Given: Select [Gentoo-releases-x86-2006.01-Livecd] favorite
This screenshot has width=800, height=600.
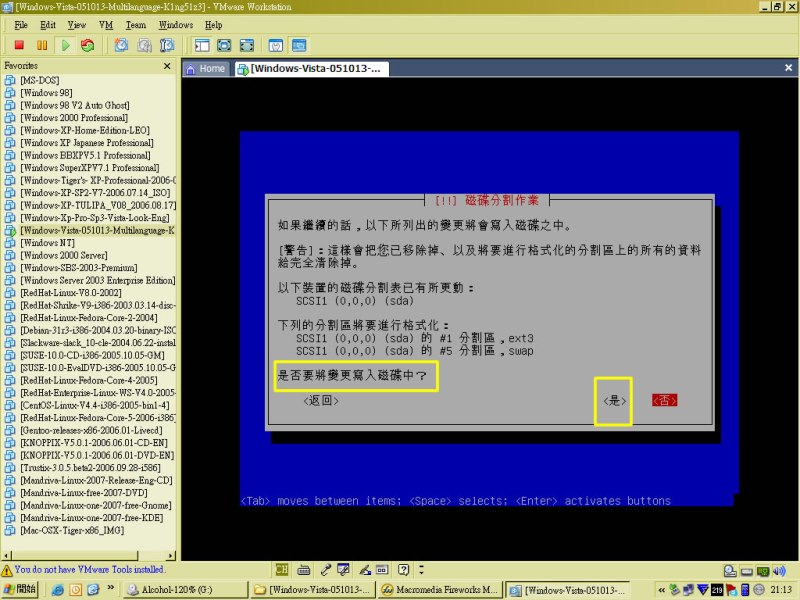Looking at the screenshot, I should point(91,430).
